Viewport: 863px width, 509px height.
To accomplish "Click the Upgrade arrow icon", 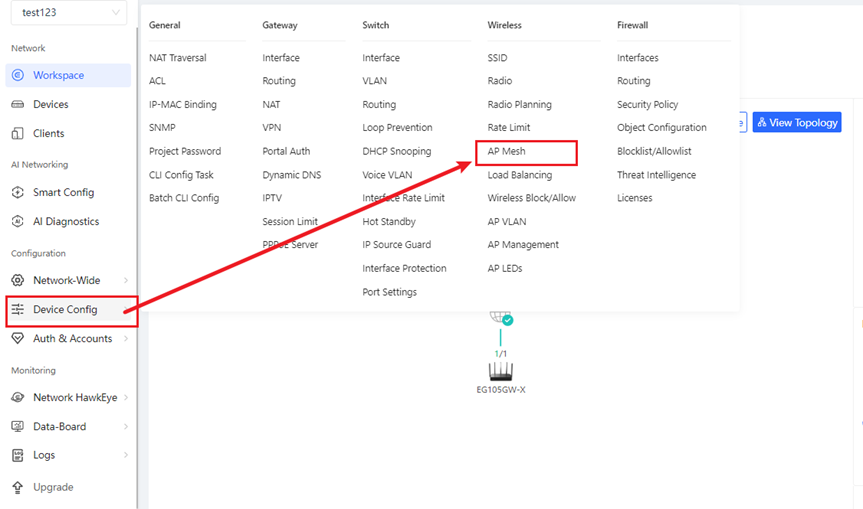I will [x=18, y=487].
